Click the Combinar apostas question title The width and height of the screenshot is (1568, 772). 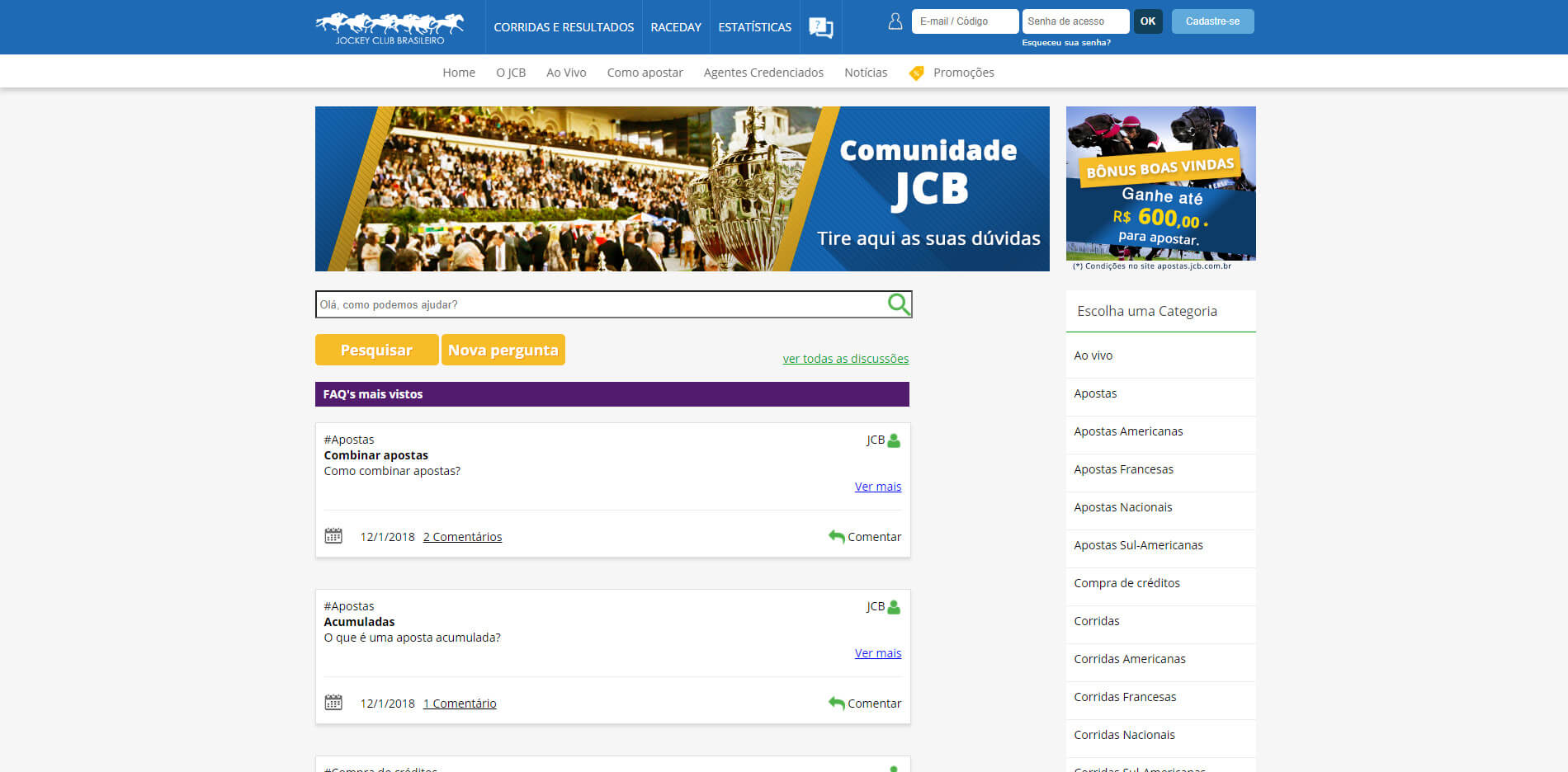tap(376, 455)
